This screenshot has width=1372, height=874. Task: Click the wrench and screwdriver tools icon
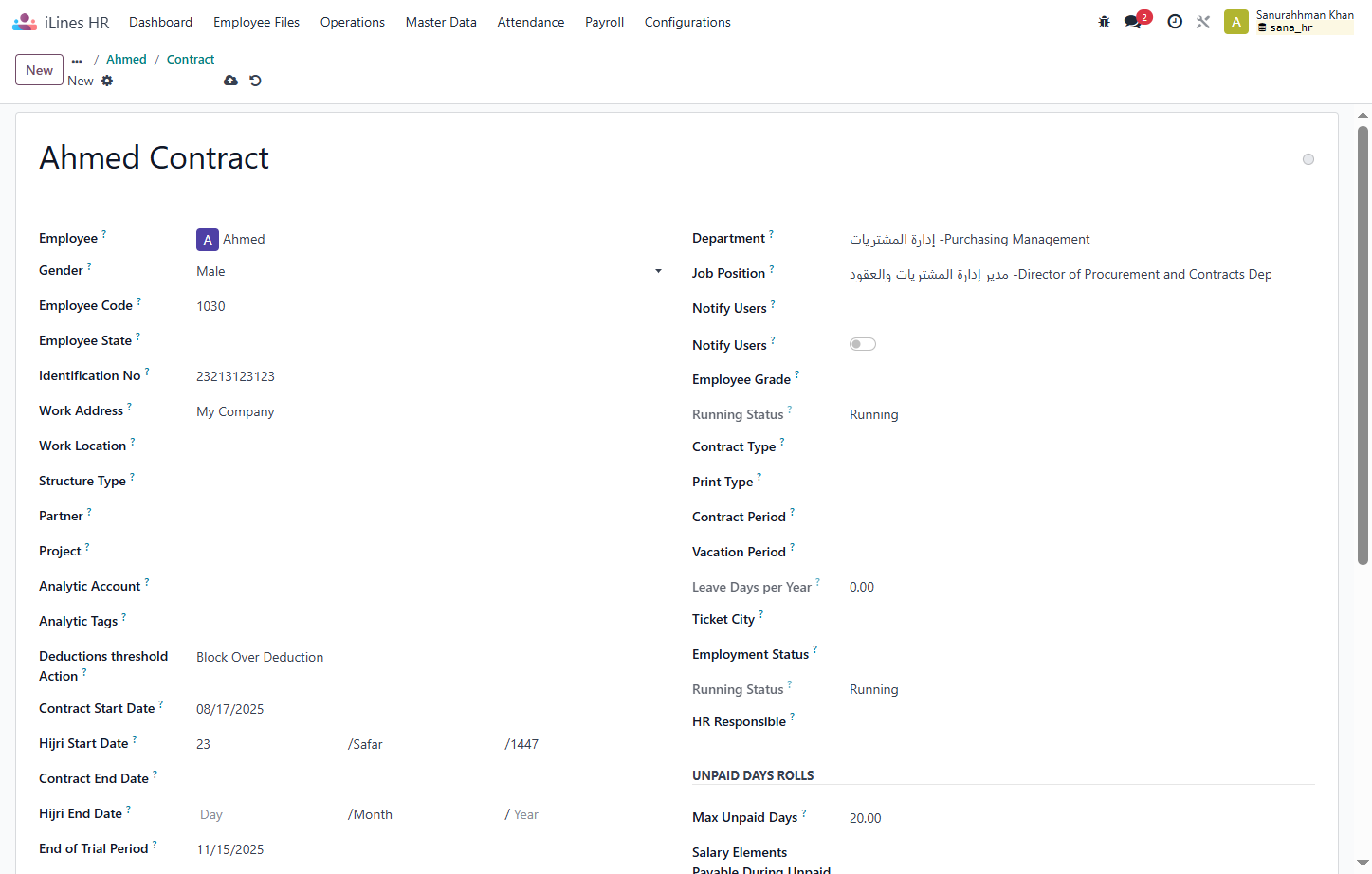click(1203, 22)
